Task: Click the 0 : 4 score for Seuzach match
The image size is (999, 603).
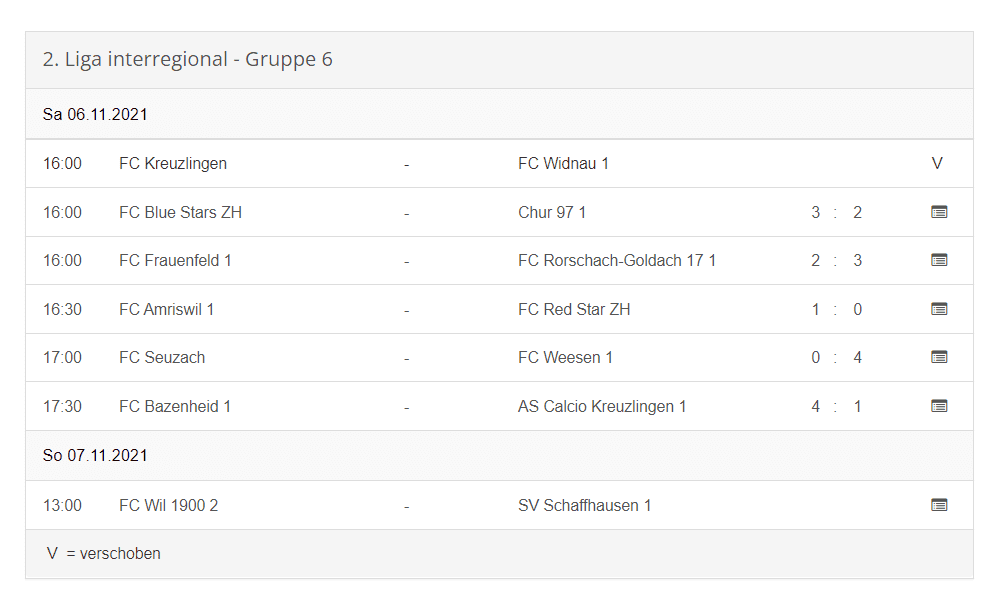Action: point(836,357)
